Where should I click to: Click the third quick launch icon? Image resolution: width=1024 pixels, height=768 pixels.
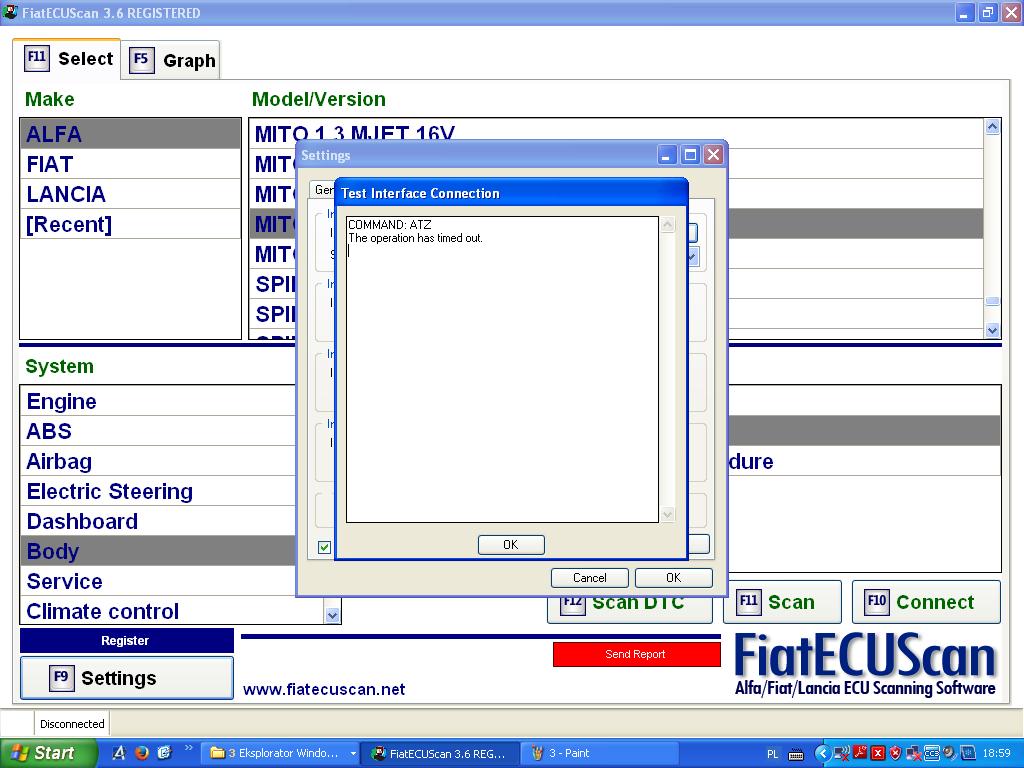[x=164, y=753]
